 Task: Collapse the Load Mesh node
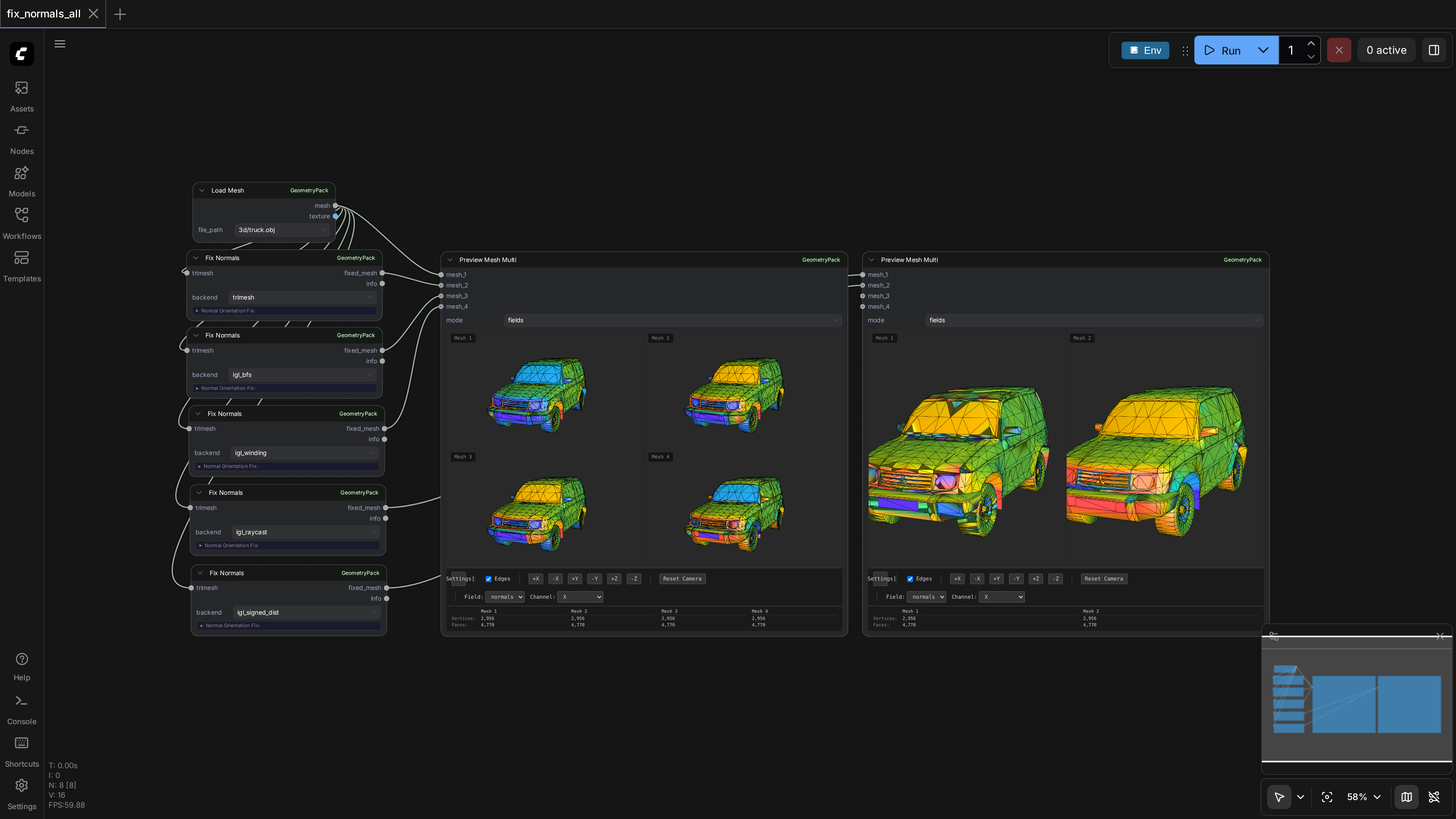(x=202, y=190)
